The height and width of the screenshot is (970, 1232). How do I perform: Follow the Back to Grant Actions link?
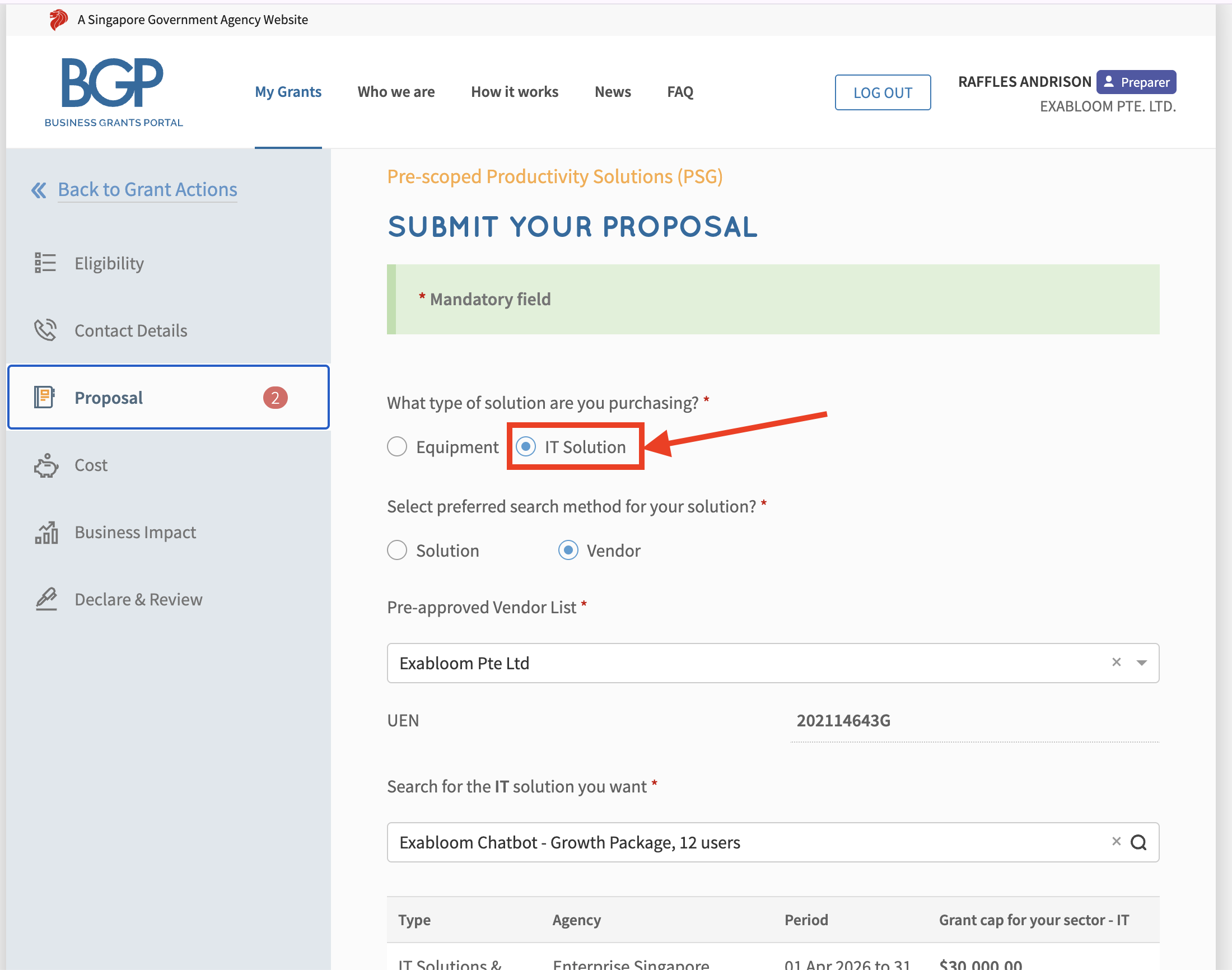[148, 190]
